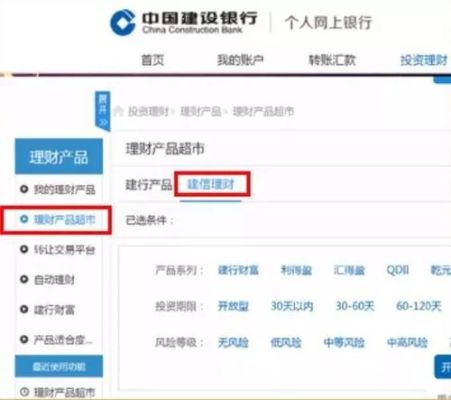The height and width of the screenshot is (400, 451).
Task: Click the 最近使用功能 header bar
Action: pos(59,366)
